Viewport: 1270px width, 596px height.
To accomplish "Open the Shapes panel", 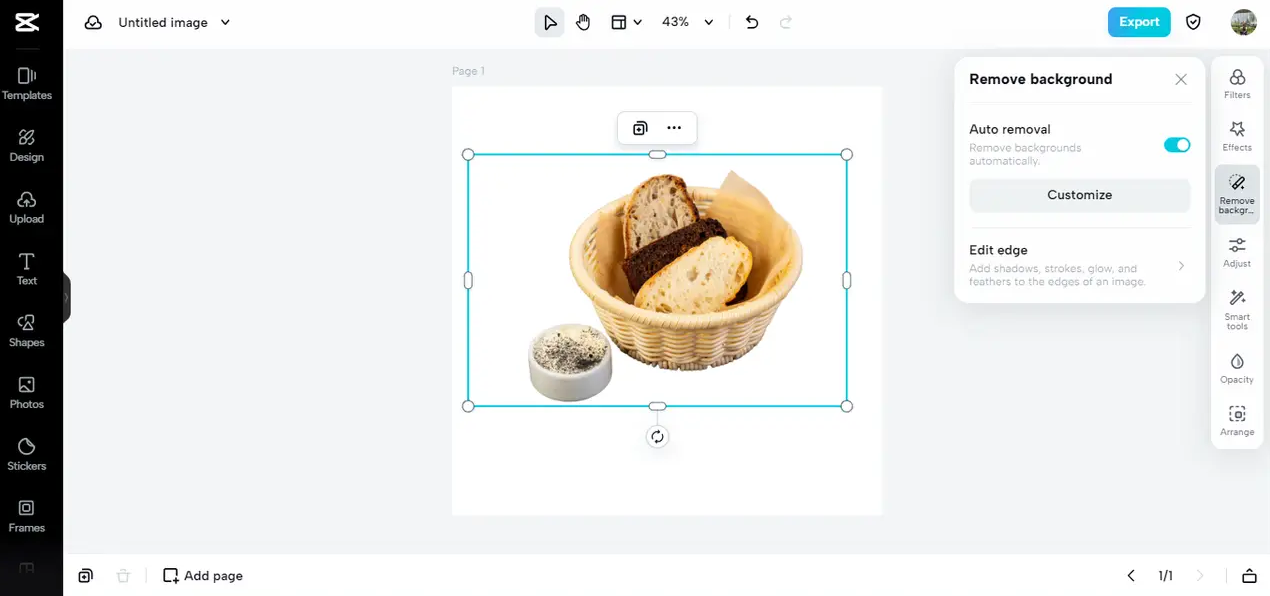I will coord(27,331).
